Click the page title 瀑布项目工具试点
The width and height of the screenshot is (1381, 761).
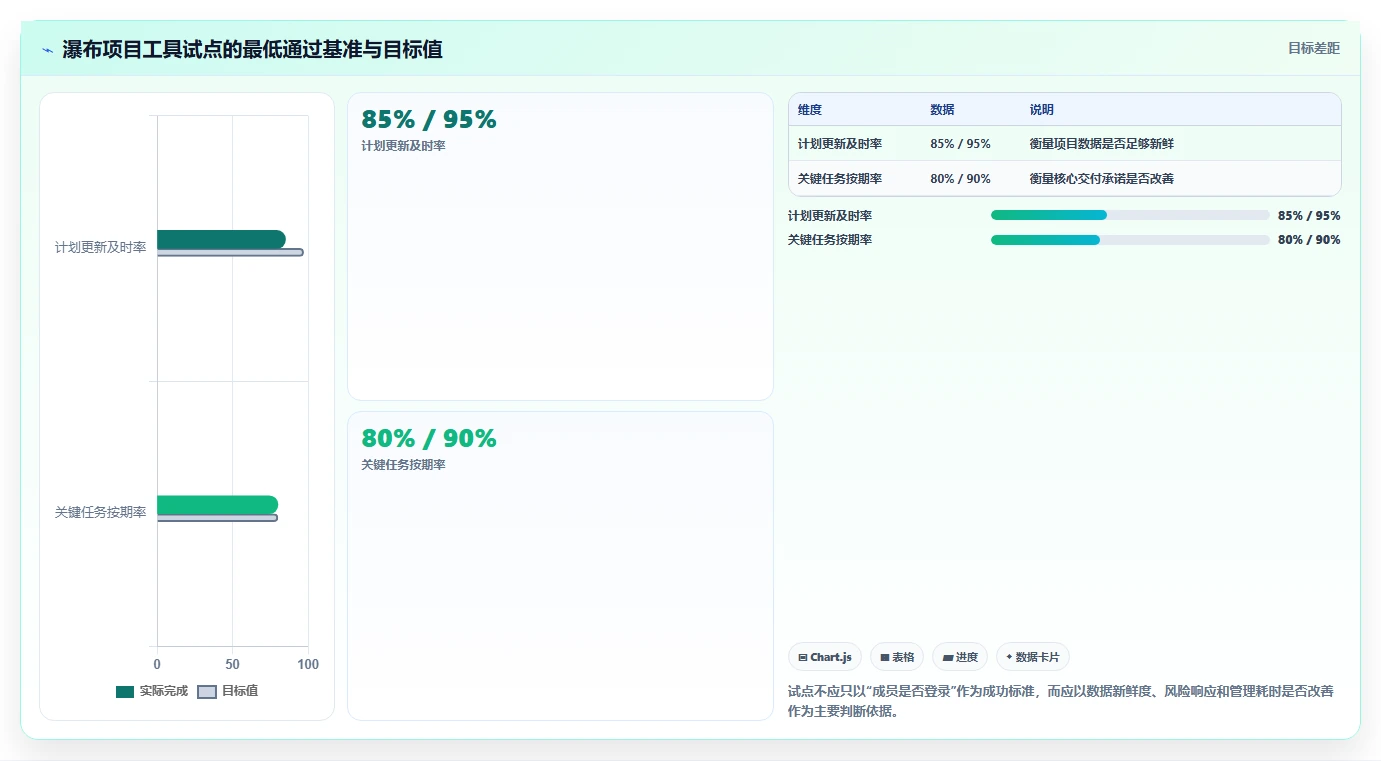(252, 49)
